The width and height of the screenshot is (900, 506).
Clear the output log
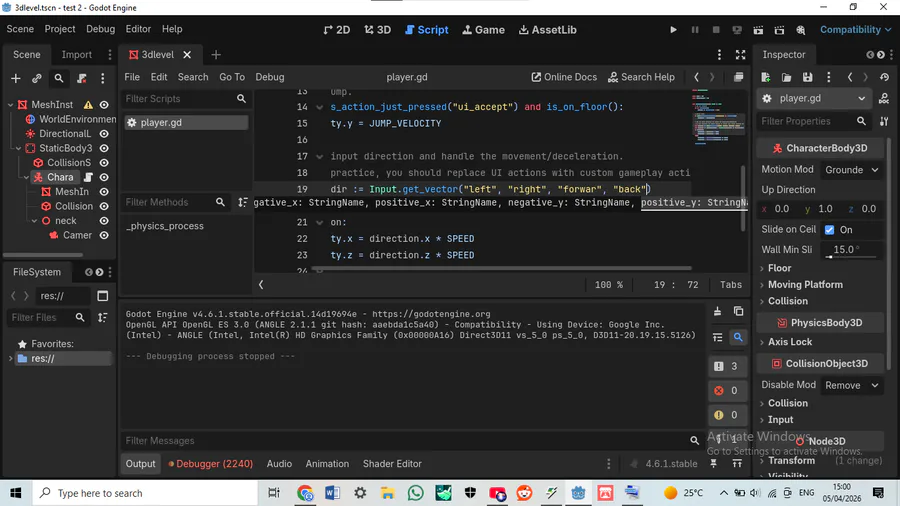(717, 312)
